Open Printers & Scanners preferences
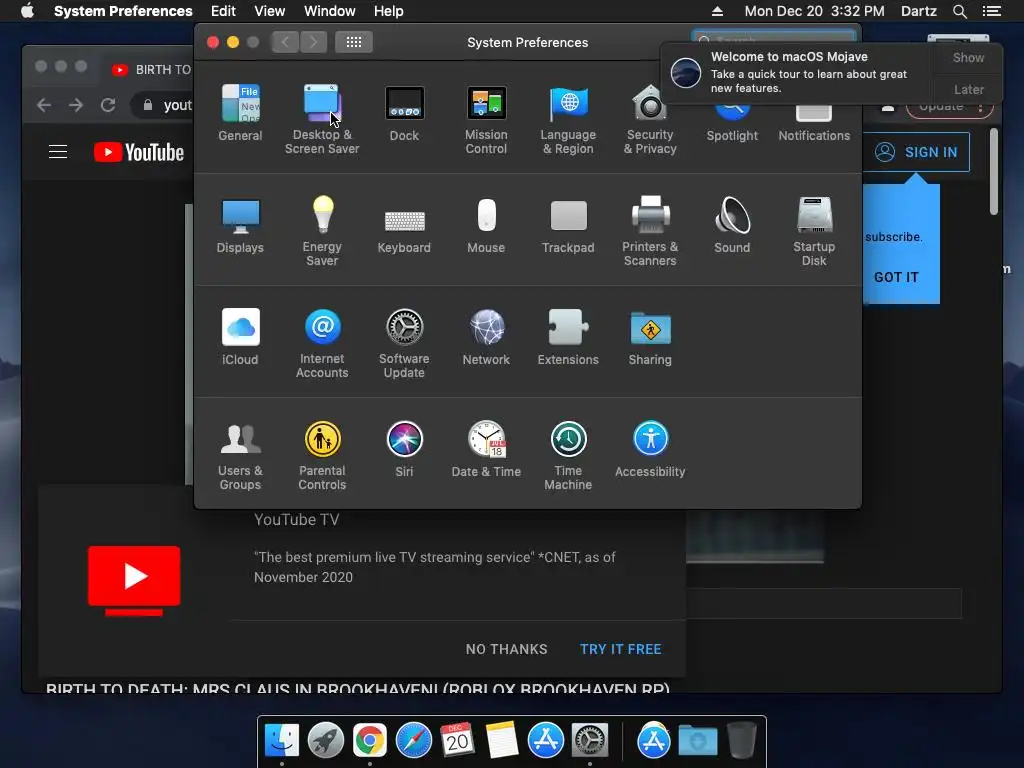Image resolution: width=1024 pixels, height=768 pixels. [x=650, y=231]
